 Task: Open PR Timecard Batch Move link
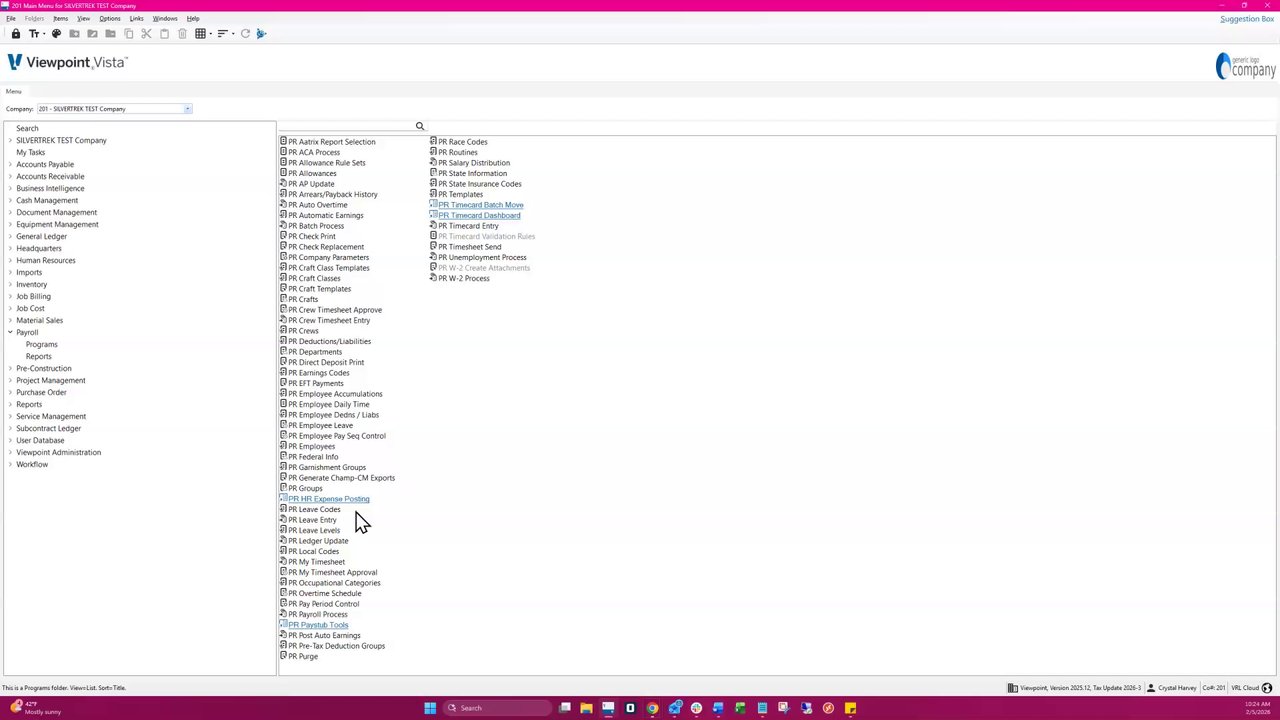[x=481, y=205]
